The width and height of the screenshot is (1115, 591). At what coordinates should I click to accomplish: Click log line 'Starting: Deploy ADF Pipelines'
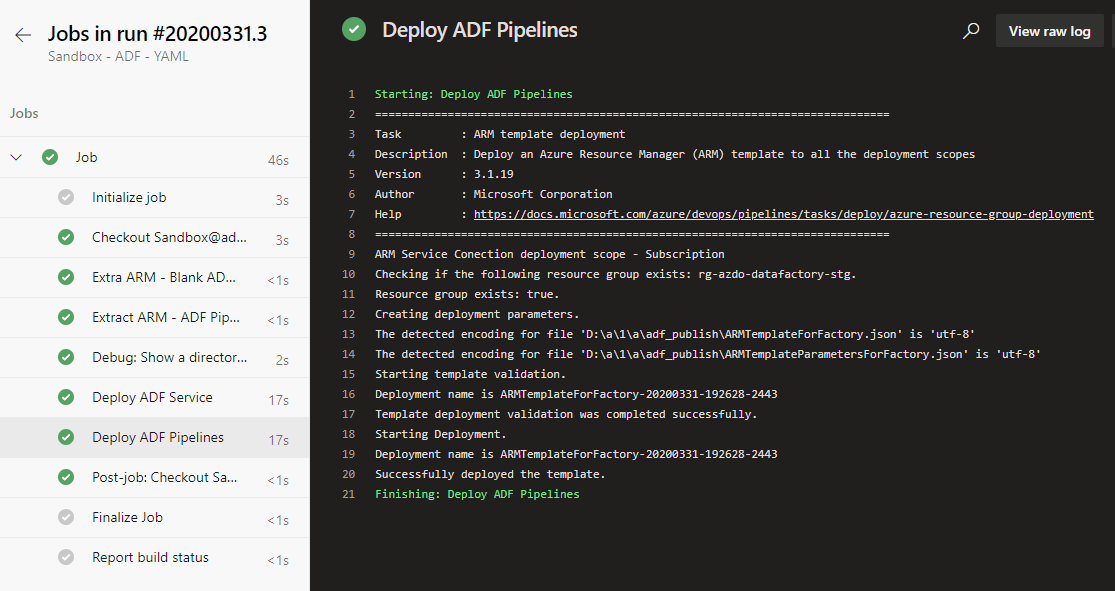pos(474,94)
